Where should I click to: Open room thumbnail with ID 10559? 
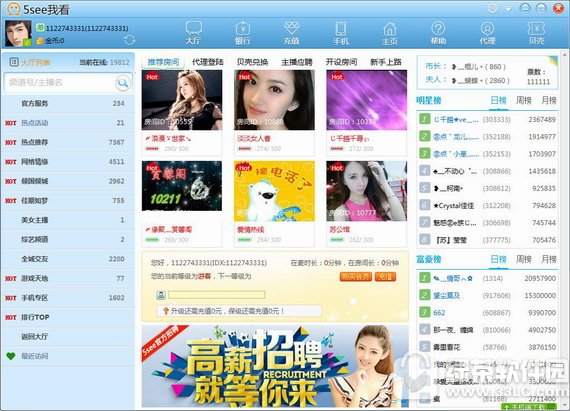point(182,100)
